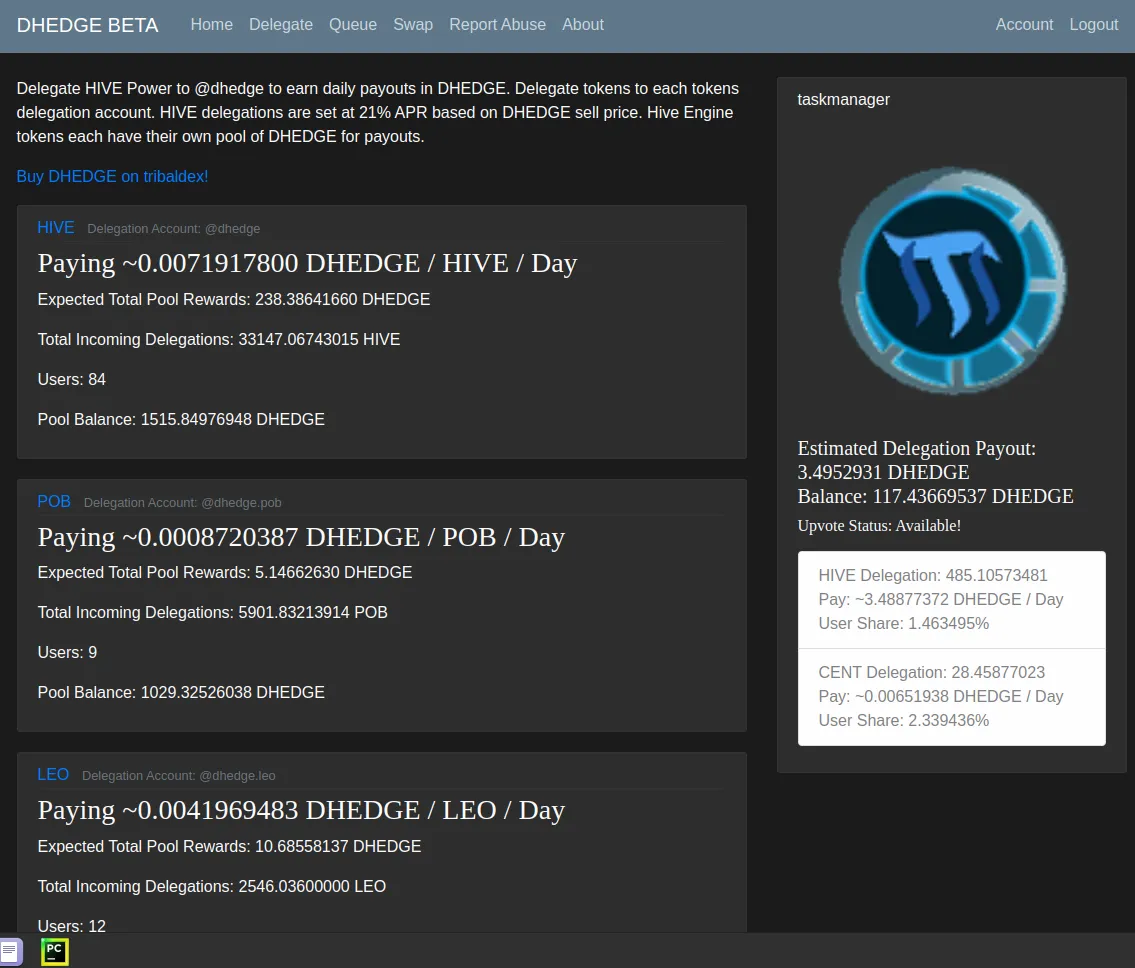The image size is (1135, 968).
Task: Click Delegation Account @dhedge.leo label
Action: click(179, 775)
